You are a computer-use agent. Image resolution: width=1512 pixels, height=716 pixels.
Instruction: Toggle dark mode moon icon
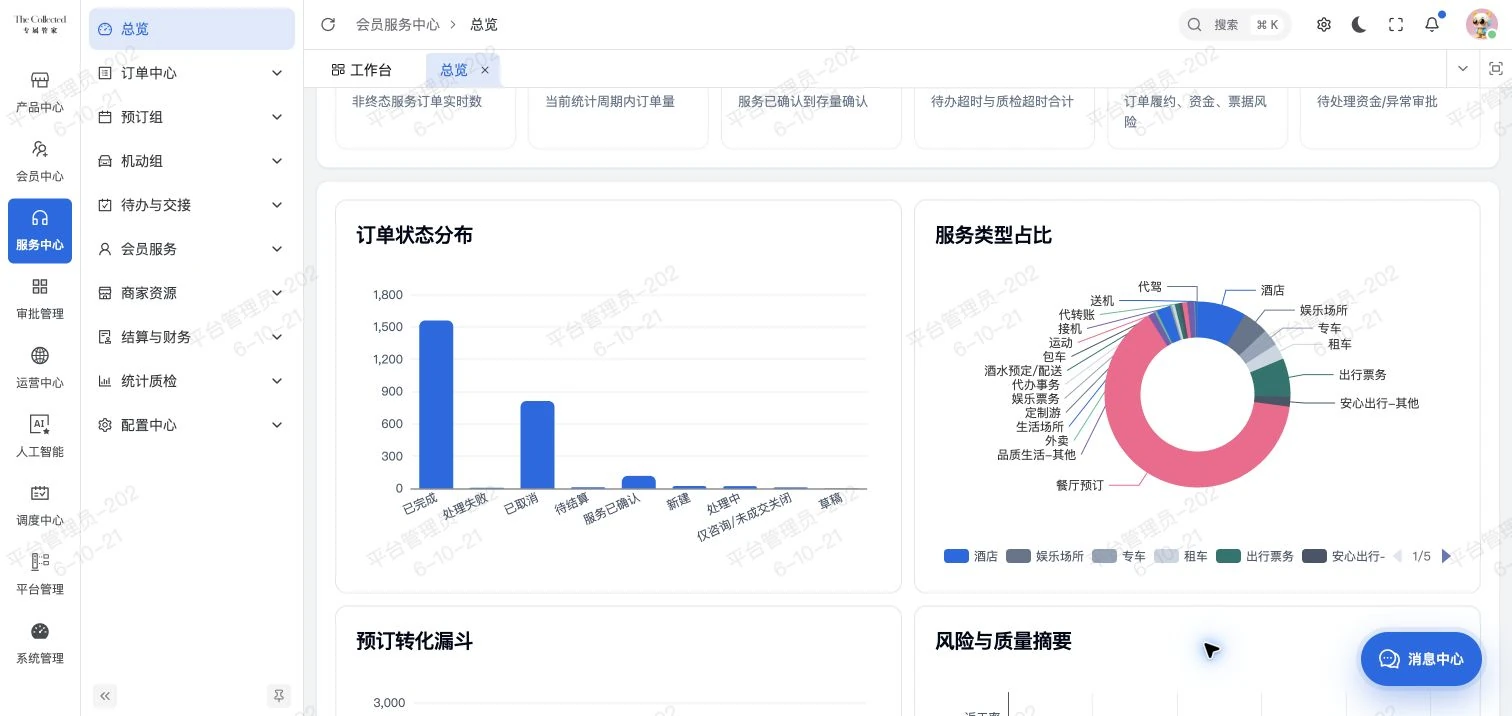pos(1359,25)
